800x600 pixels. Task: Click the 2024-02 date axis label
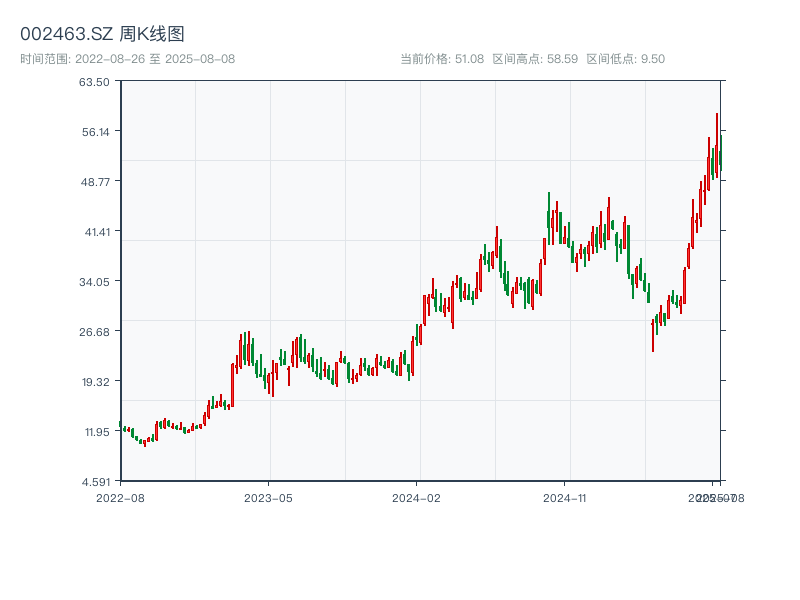click(417, 497)
